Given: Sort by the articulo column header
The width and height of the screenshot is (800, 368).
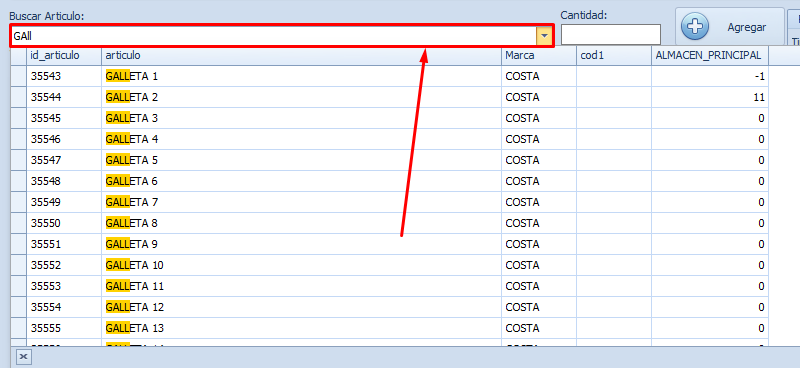Looking at the screenshot, I should pyautogui.click(x=302, y=55).
